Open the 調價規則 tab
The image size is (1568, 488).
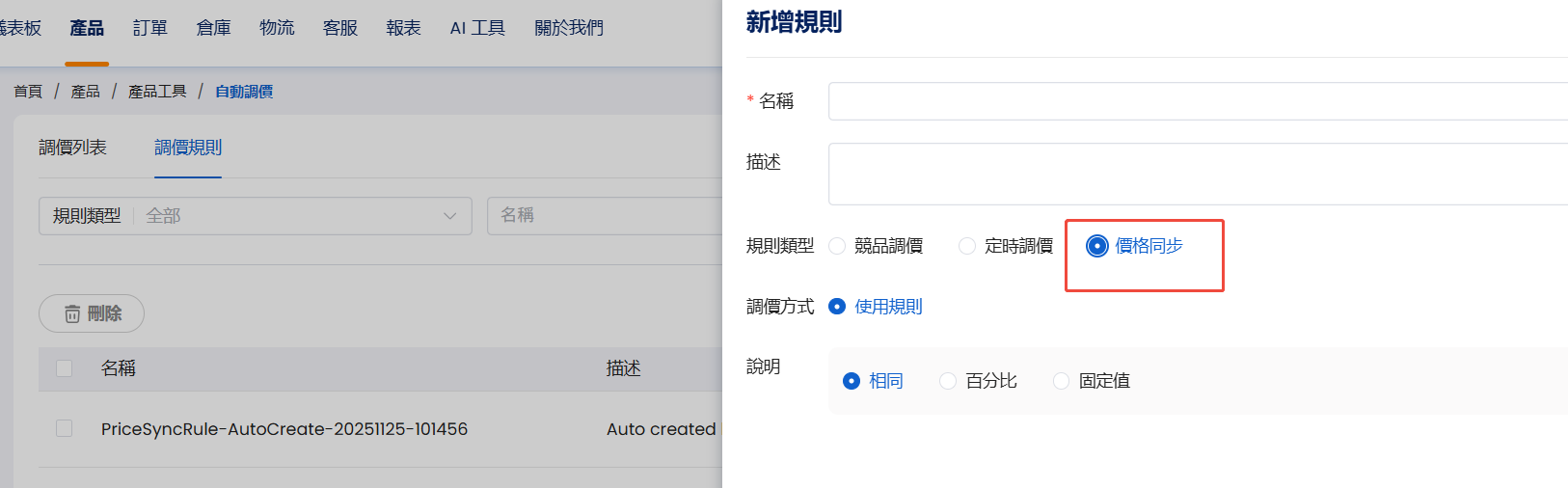click(x=188, y=148)
